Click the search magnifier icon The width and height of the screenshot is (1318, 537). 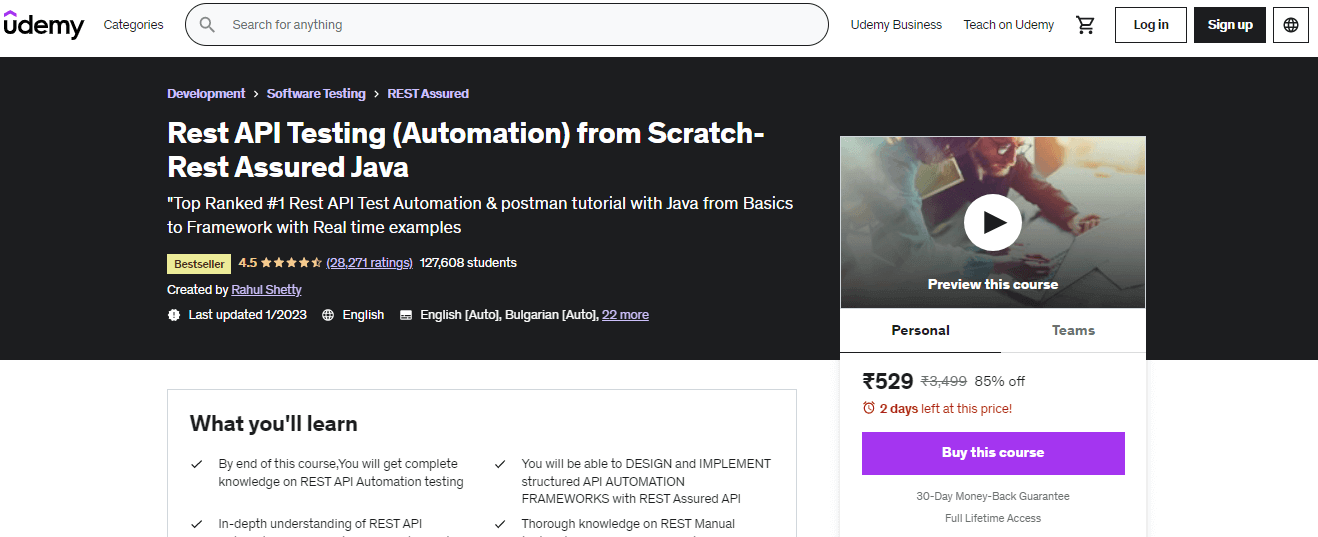pos(207,25)
